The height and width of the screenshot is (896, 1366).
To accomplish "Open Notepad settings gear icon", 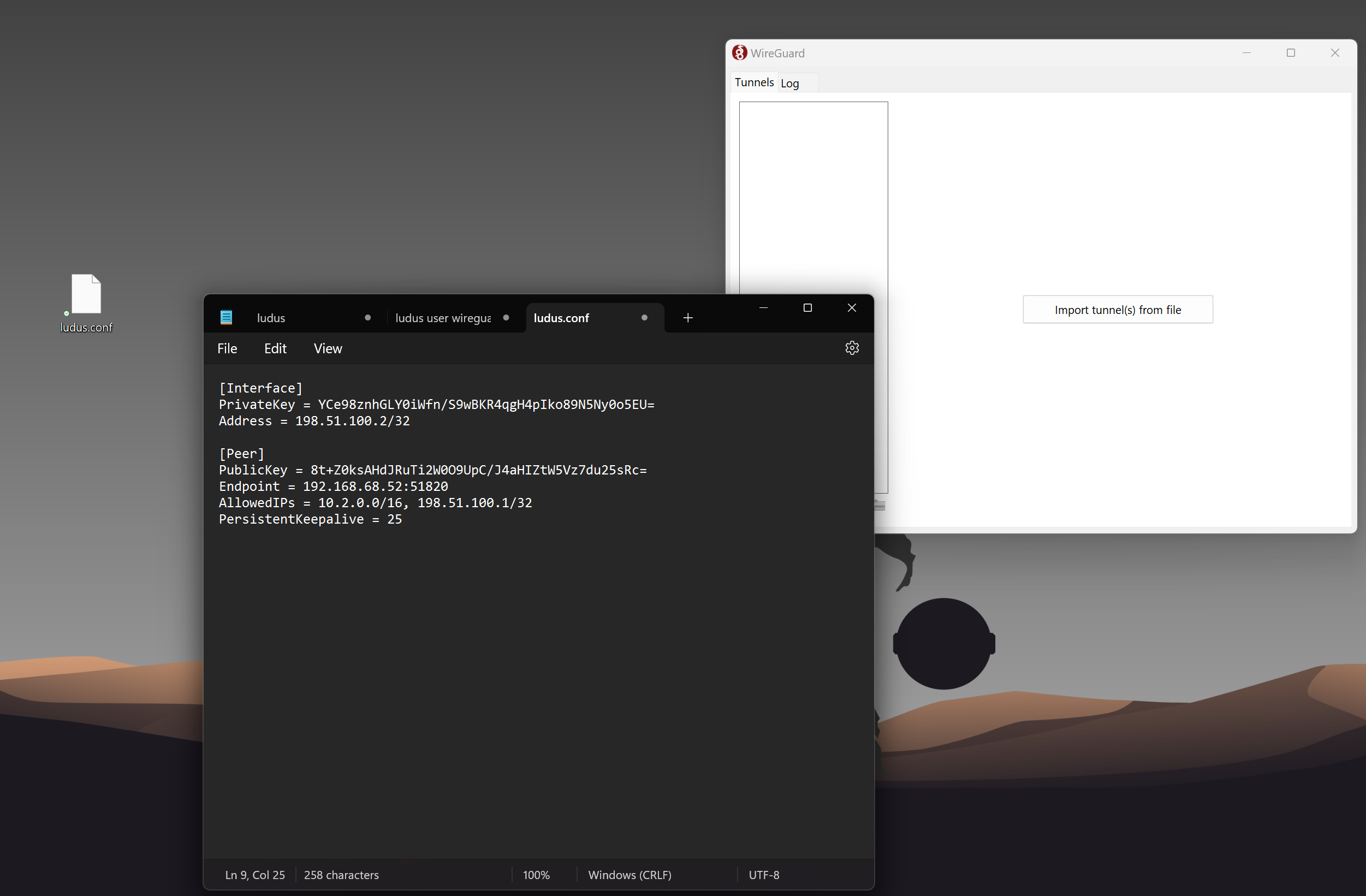I will click(x=852, y=348).
